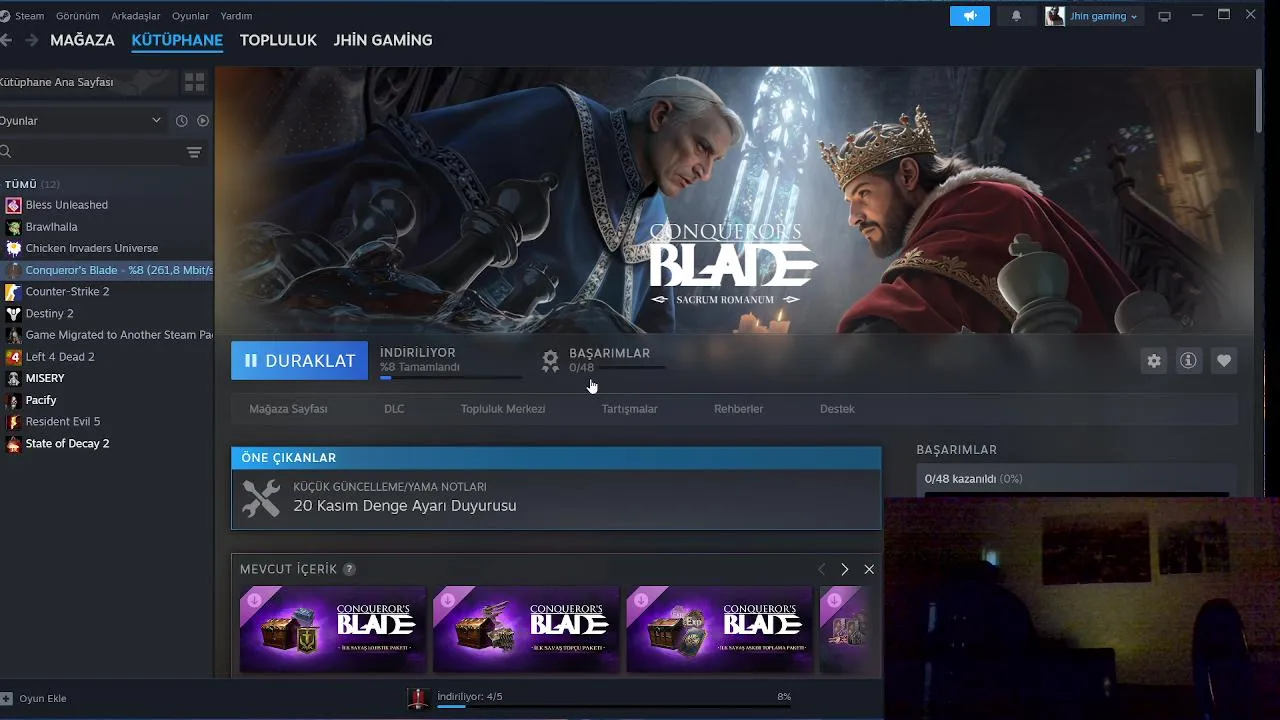1280x720 pixels.
Task: Open first Conqueror's Blade DLC thumbnail
Action: point(333,629)
